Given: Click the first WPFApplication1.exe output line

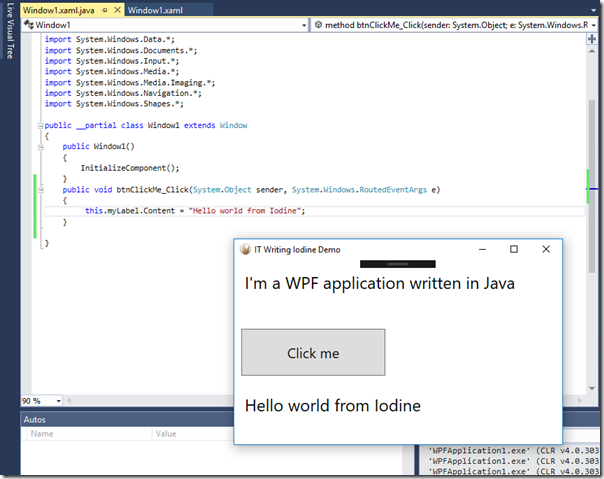Looking at the screenshot, I should coord(514,450).
